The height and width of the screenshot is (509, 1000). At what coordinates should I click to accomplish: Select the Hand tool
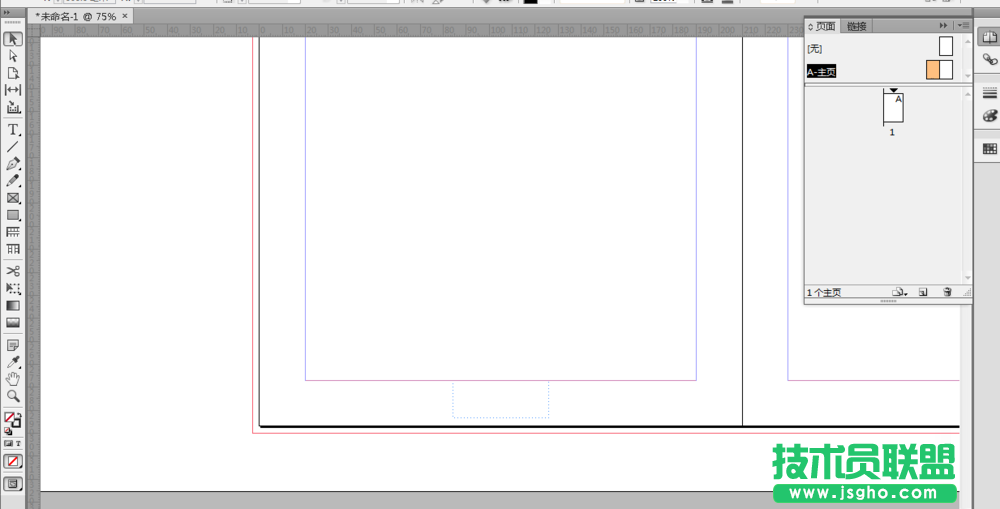click(x=13, y=379)
